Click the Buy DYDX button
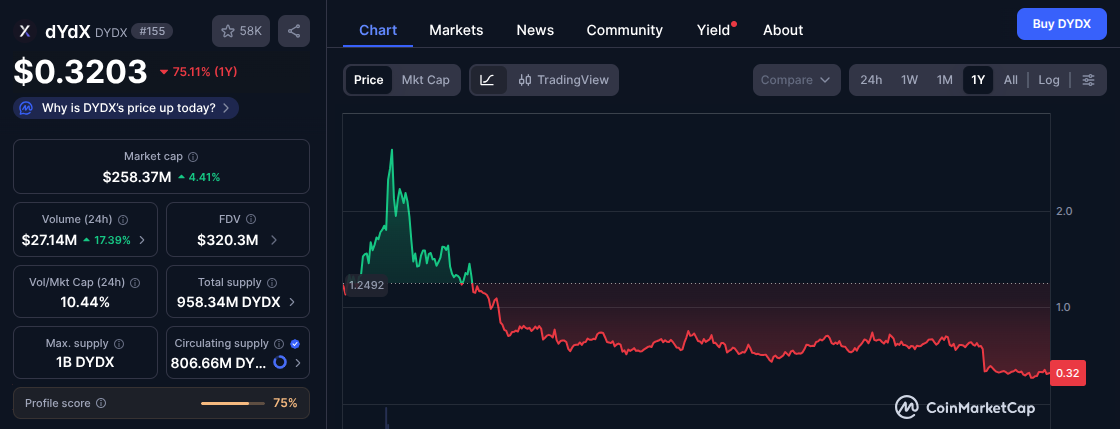The width and height of the screenshot is (1120, 429). [1061, 23]
